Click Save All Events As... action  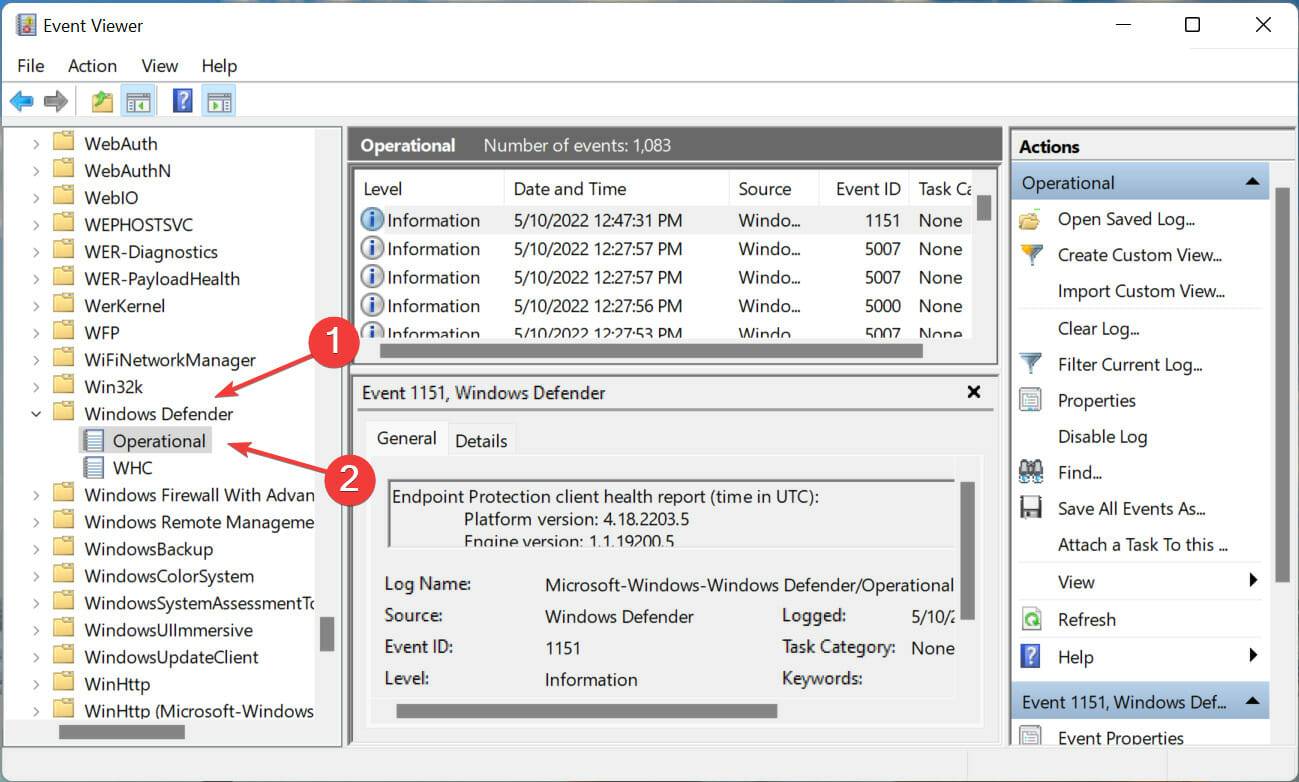[1131, 508]
